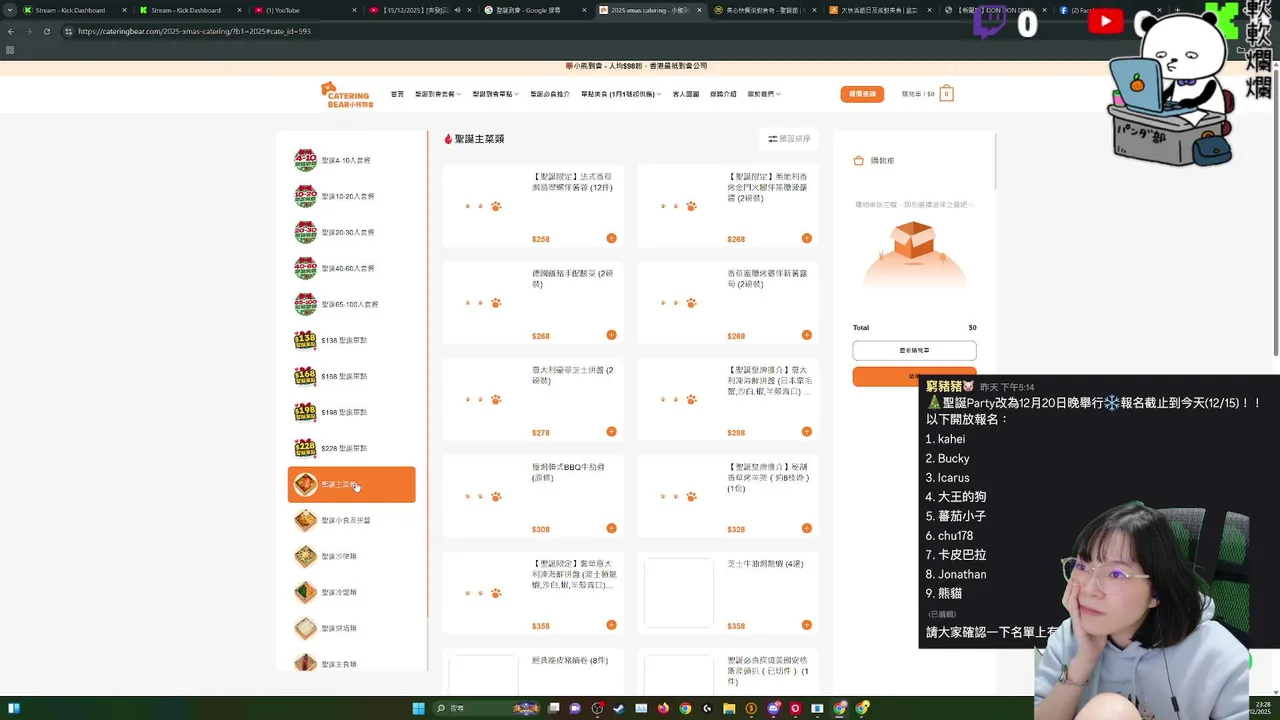Open the $228 聖誕單點 category

pos(351,448)
